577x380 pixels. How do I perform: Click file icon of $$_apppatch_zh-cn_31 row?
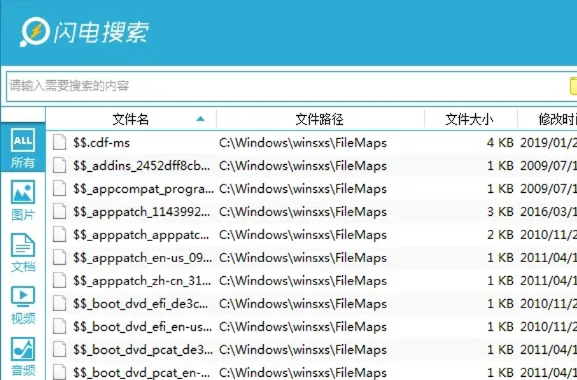click(59, 281)
